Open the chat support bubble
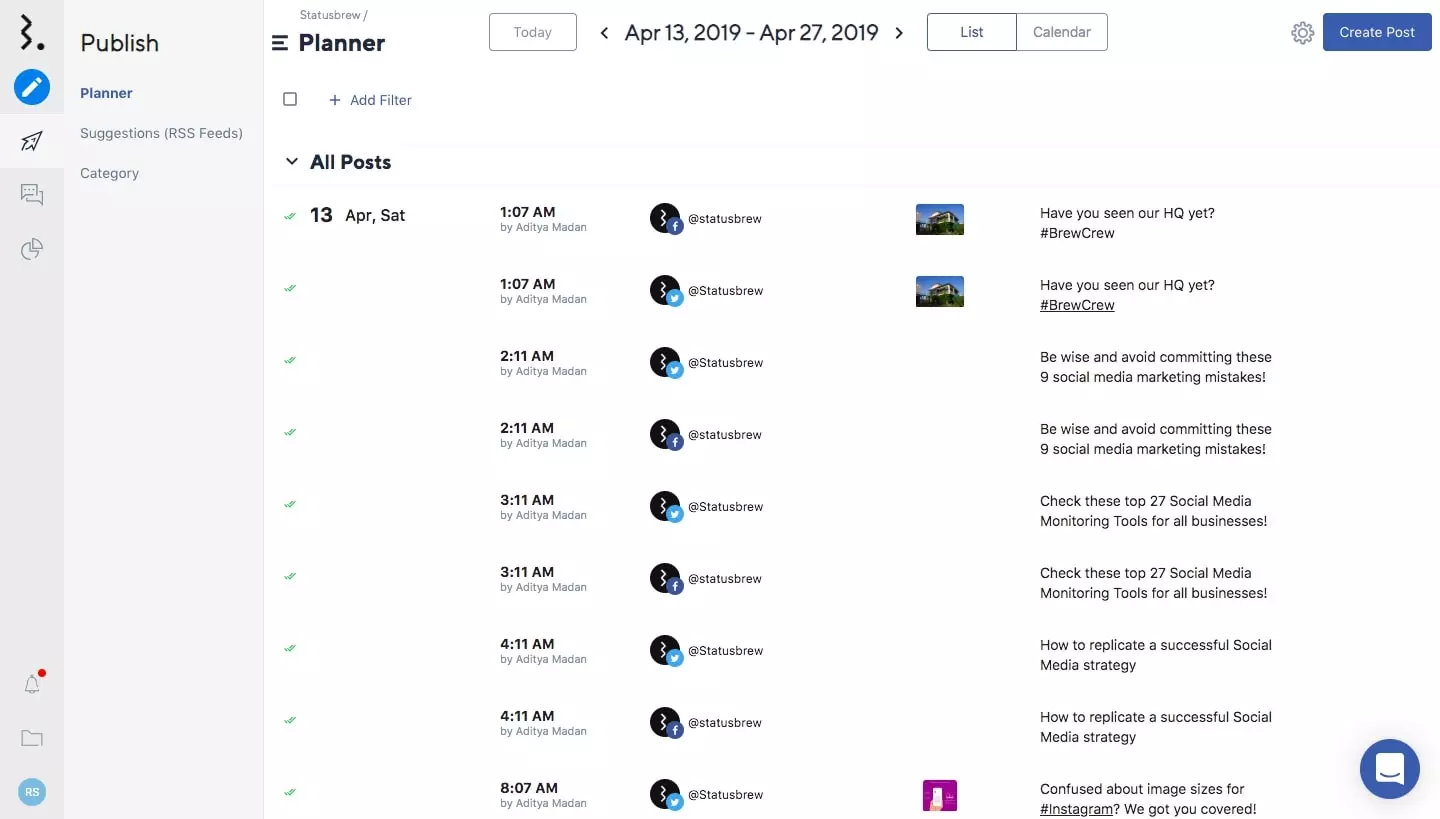1440x819 pixels. (1390, 769)
